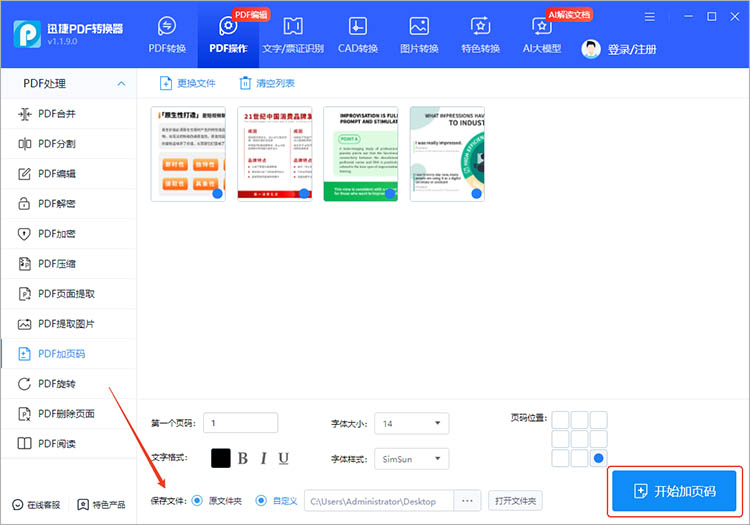Select PDF删除页面 in the sidebar
The height and width of the screenshot is (525, 750).
coord(68,414)
